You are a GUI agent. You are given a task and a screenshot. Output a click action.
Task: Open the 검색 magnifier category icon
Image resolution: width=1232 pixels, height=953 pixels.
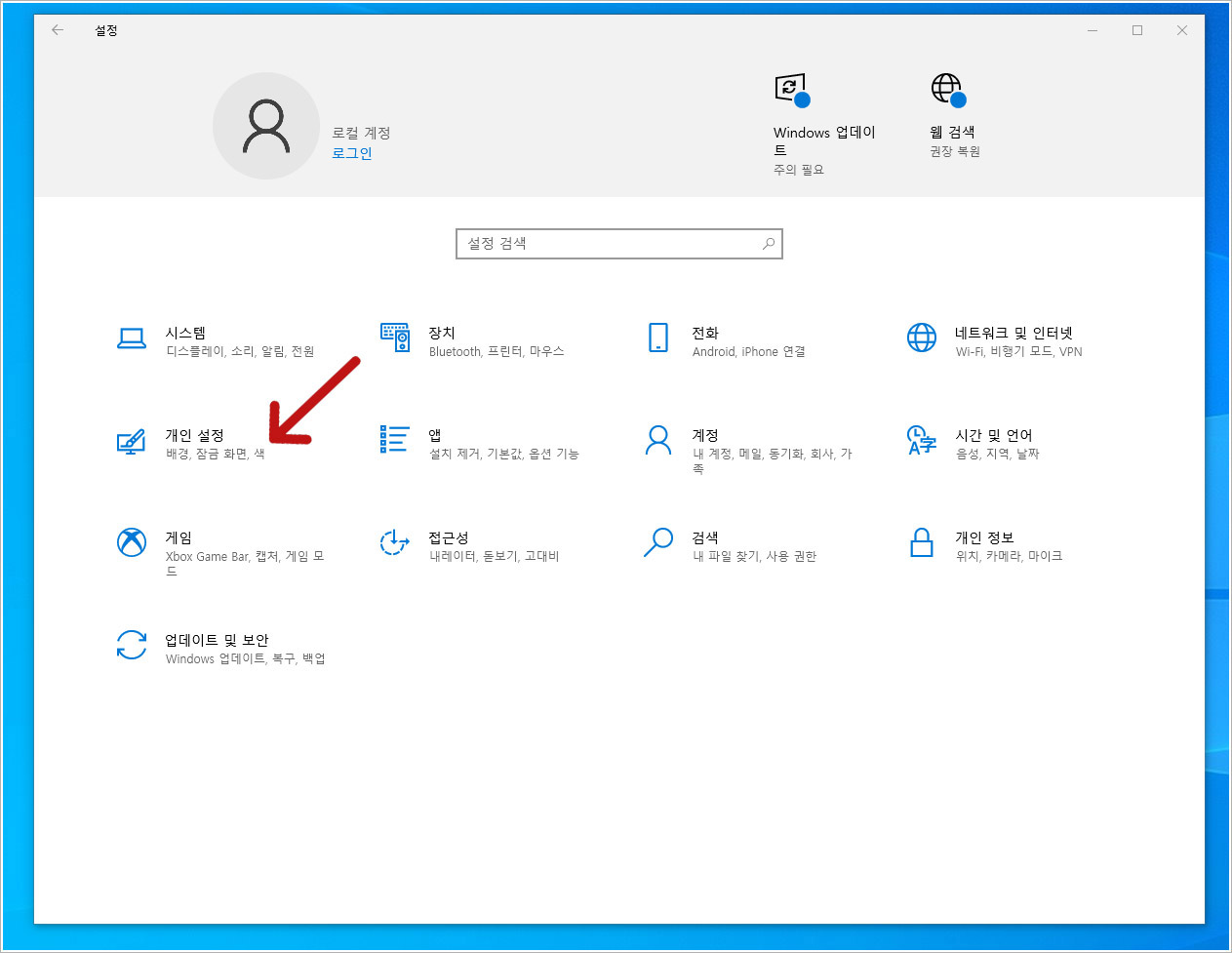tap(658, 542)
